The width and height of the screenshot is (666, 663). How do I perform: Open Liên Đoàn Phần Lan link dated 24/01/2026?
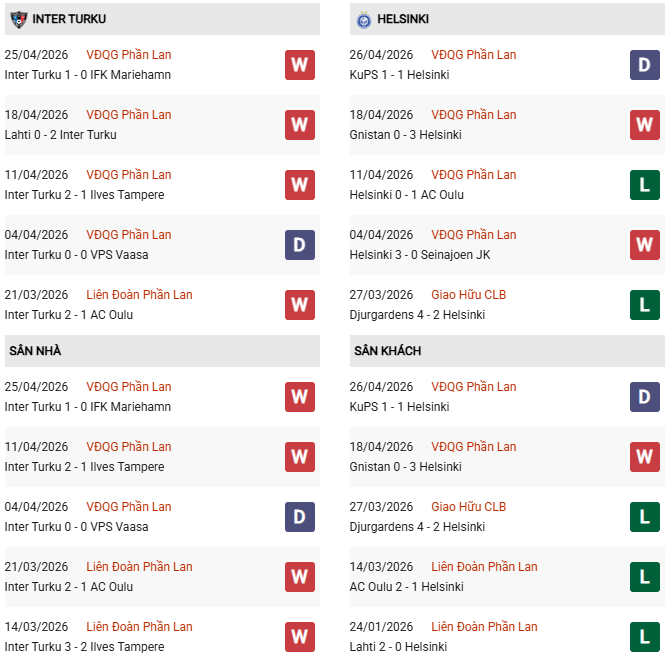[x=484, y=627]
